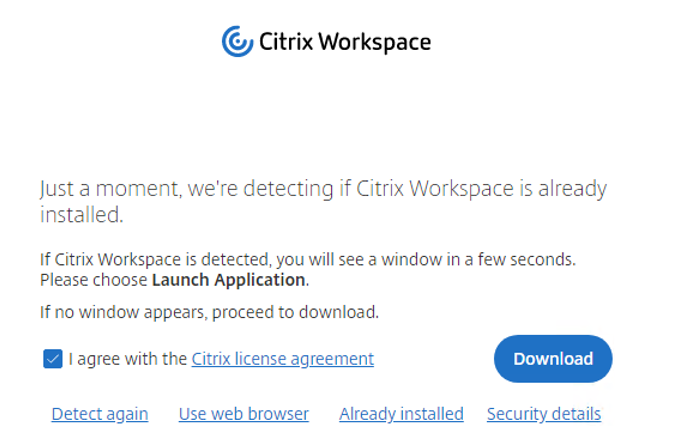Toggle the checkmark beside the license text
The width and height of the screenshot is (692, 445).
(53, 359)
